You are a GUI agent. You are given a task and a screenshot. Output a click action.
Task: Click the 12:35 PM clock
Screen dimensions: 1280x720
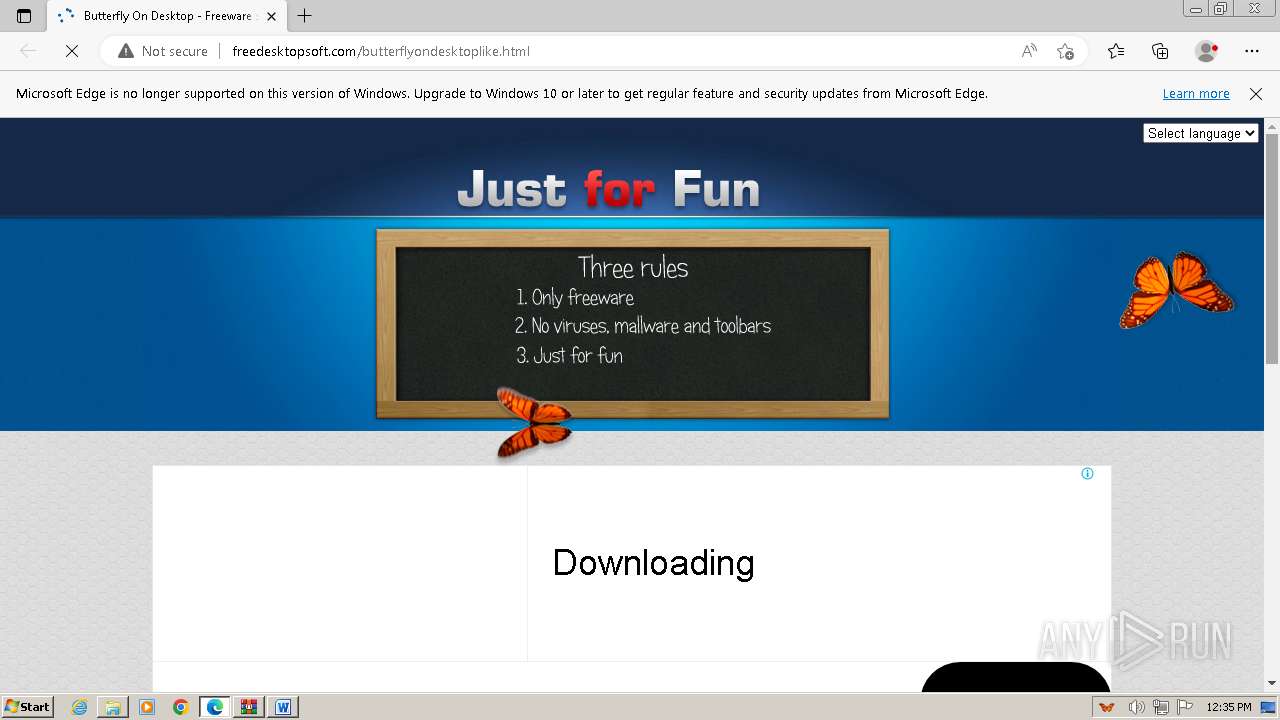click(x=1229, y=707)
